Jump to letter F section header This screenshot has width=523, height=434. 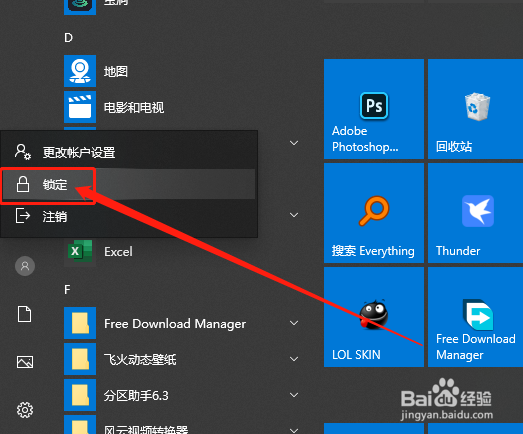coord(67,290)
